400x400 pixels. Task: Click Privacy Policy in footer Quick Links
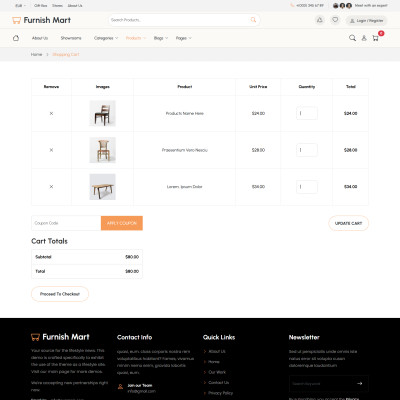tap(221, 393)
